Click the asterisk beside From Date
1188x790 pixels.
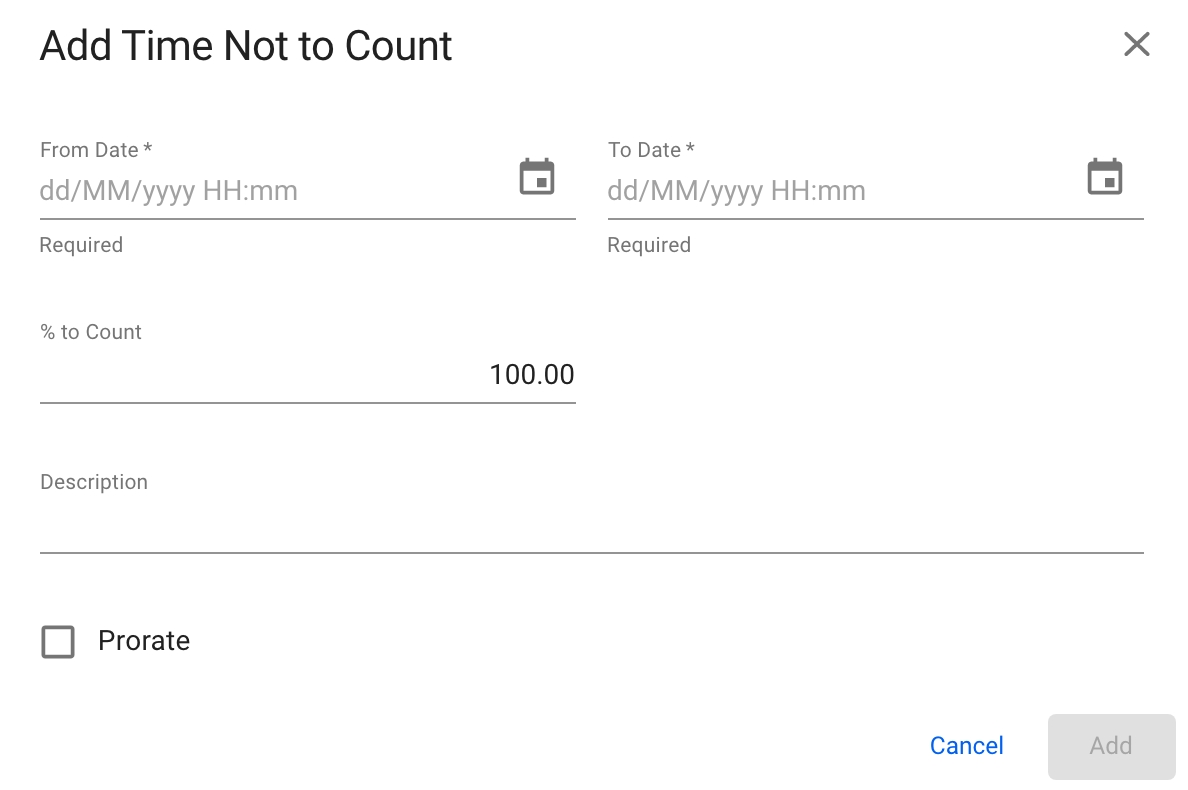[148, 149]
